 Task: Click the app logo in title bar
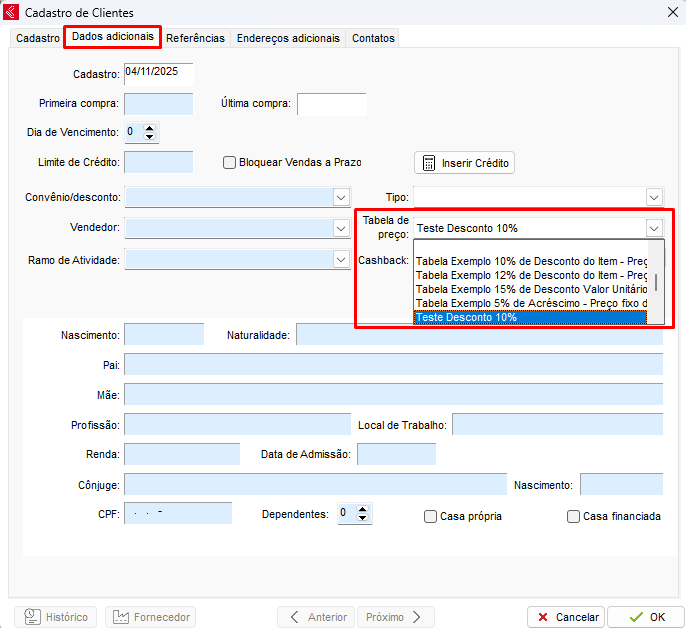pos(12,11)
